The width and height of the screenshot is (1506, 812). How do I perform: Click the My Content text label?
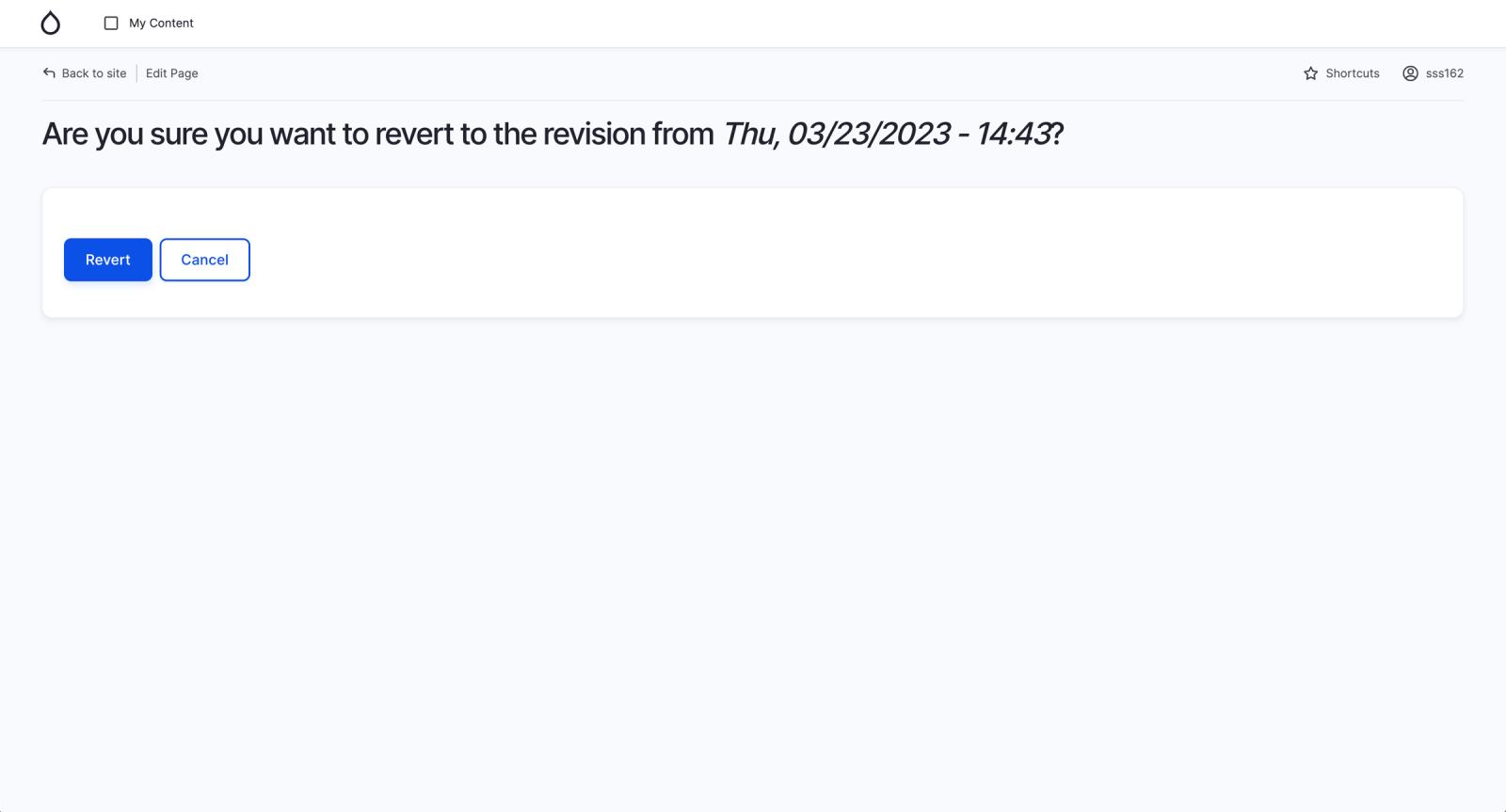click(x=161, y=24)
